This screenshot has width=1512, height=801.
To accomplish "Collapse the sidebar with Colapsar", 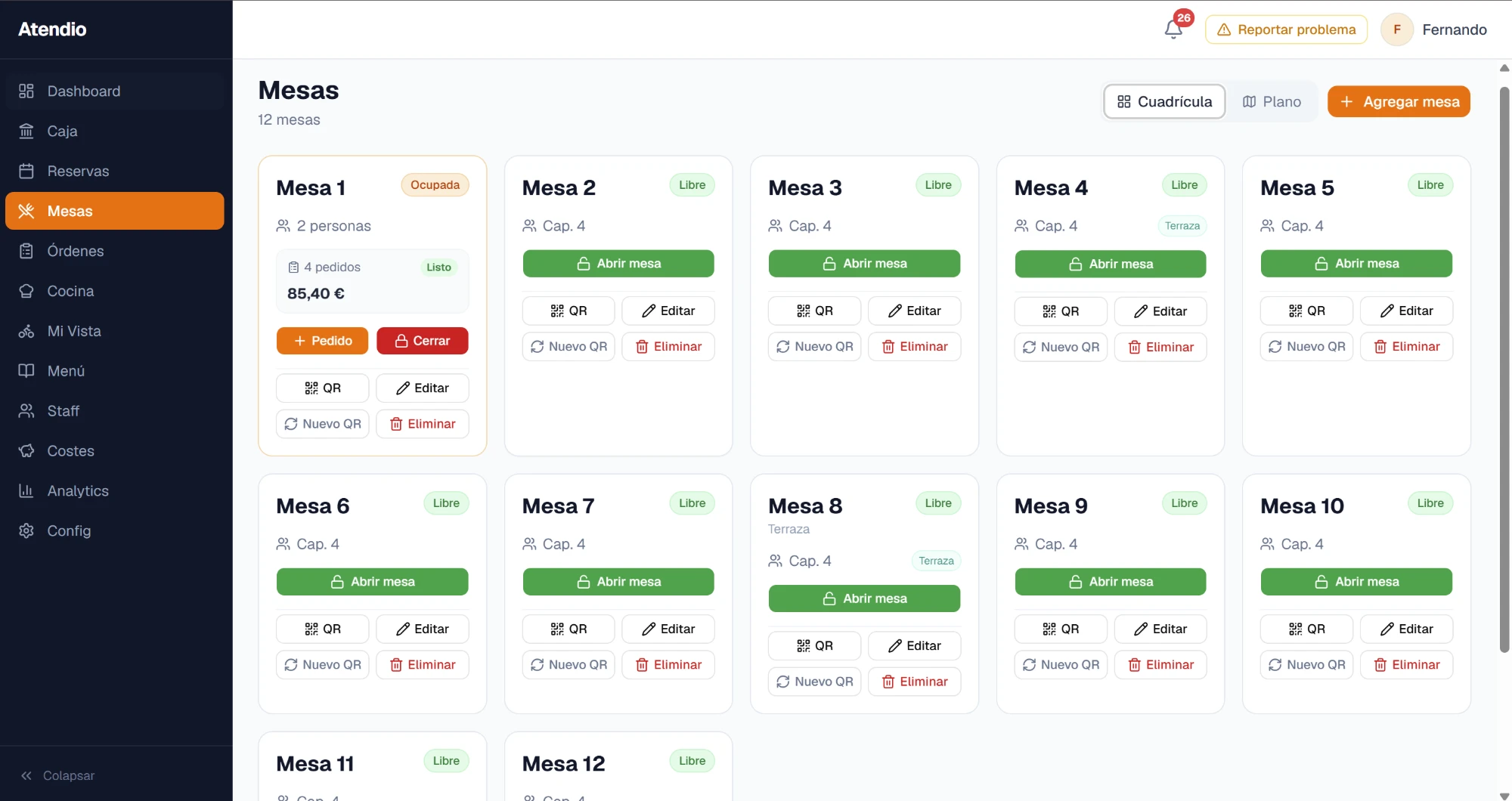I will coord(57,776).
